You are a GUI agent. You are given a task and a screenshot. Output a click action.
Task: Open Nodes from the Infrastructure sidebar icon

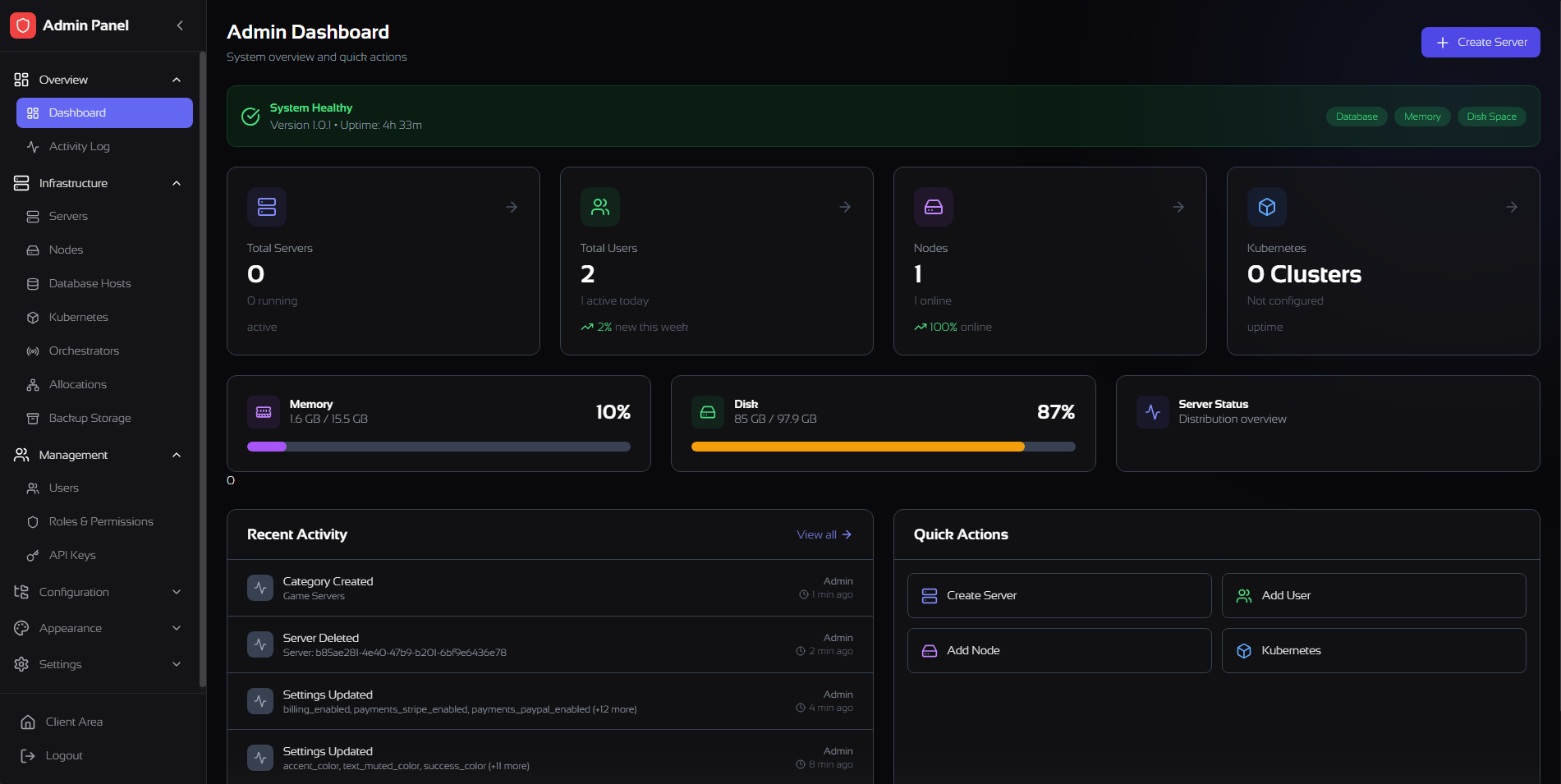32,250
